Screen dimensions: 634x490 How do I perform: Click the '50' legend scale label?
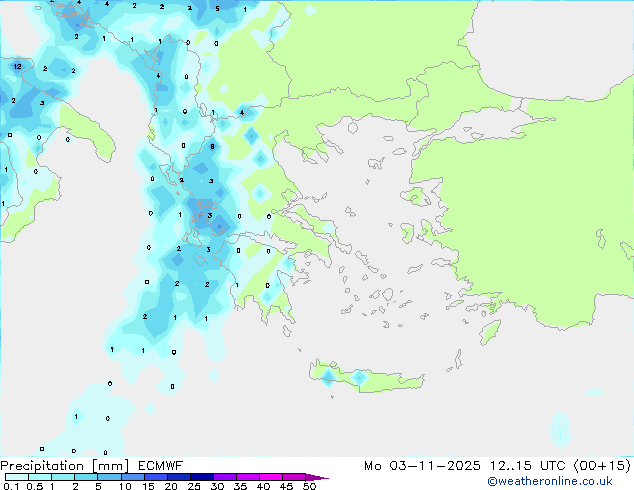[x=309, y=486]
